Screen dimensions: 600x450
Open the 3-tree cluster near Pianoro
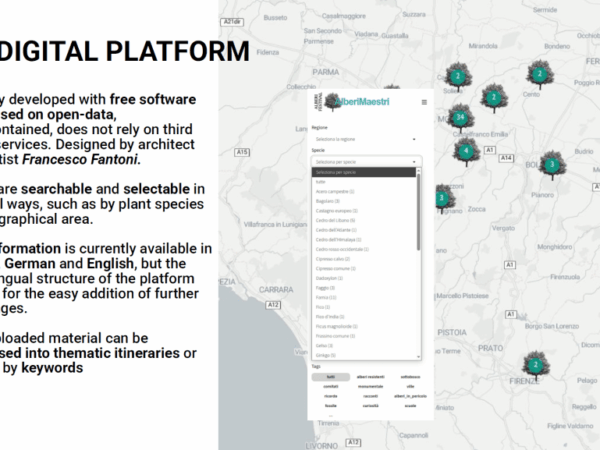coord(550,164)
